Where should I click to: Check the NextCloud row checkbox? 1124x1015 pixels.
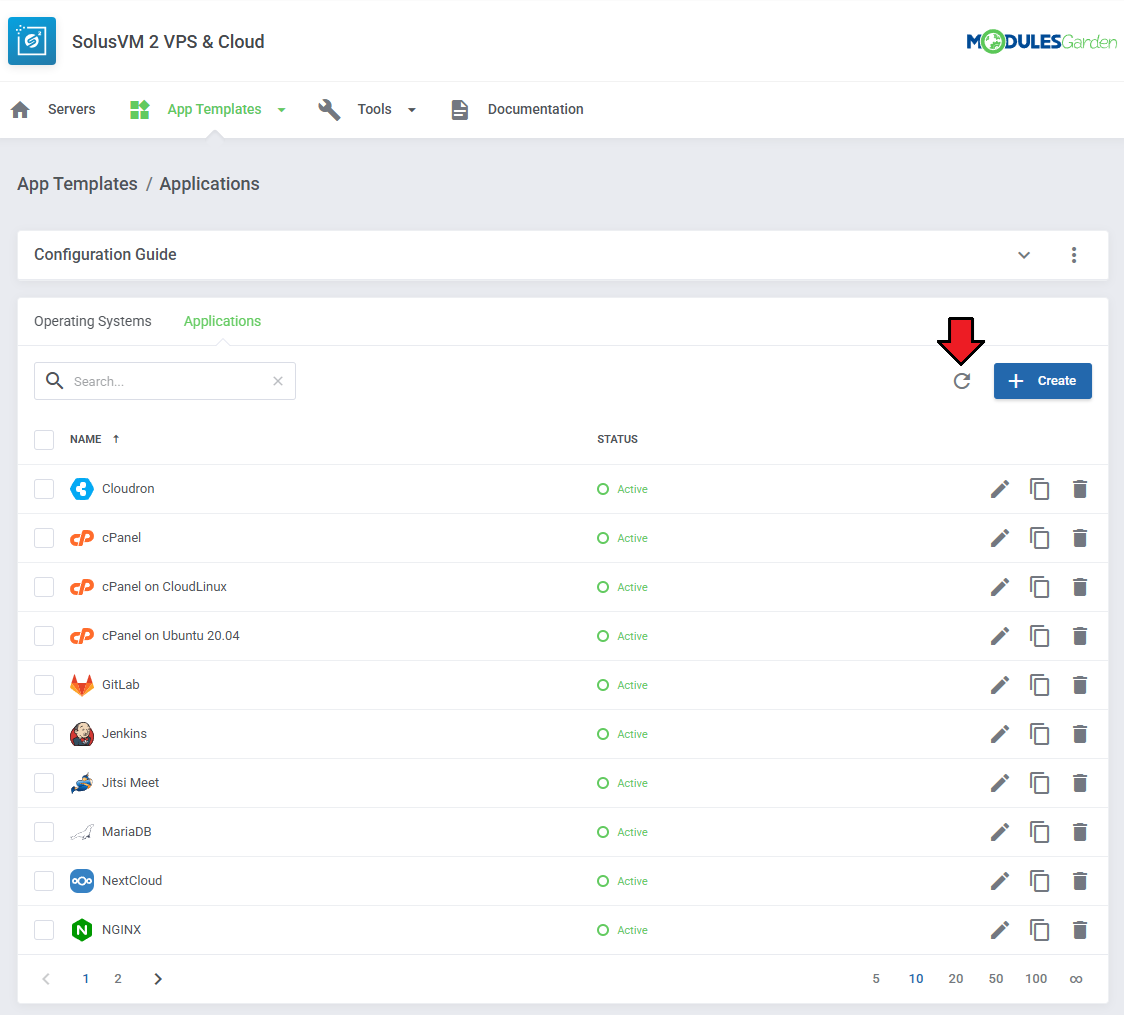coord(44,881)
